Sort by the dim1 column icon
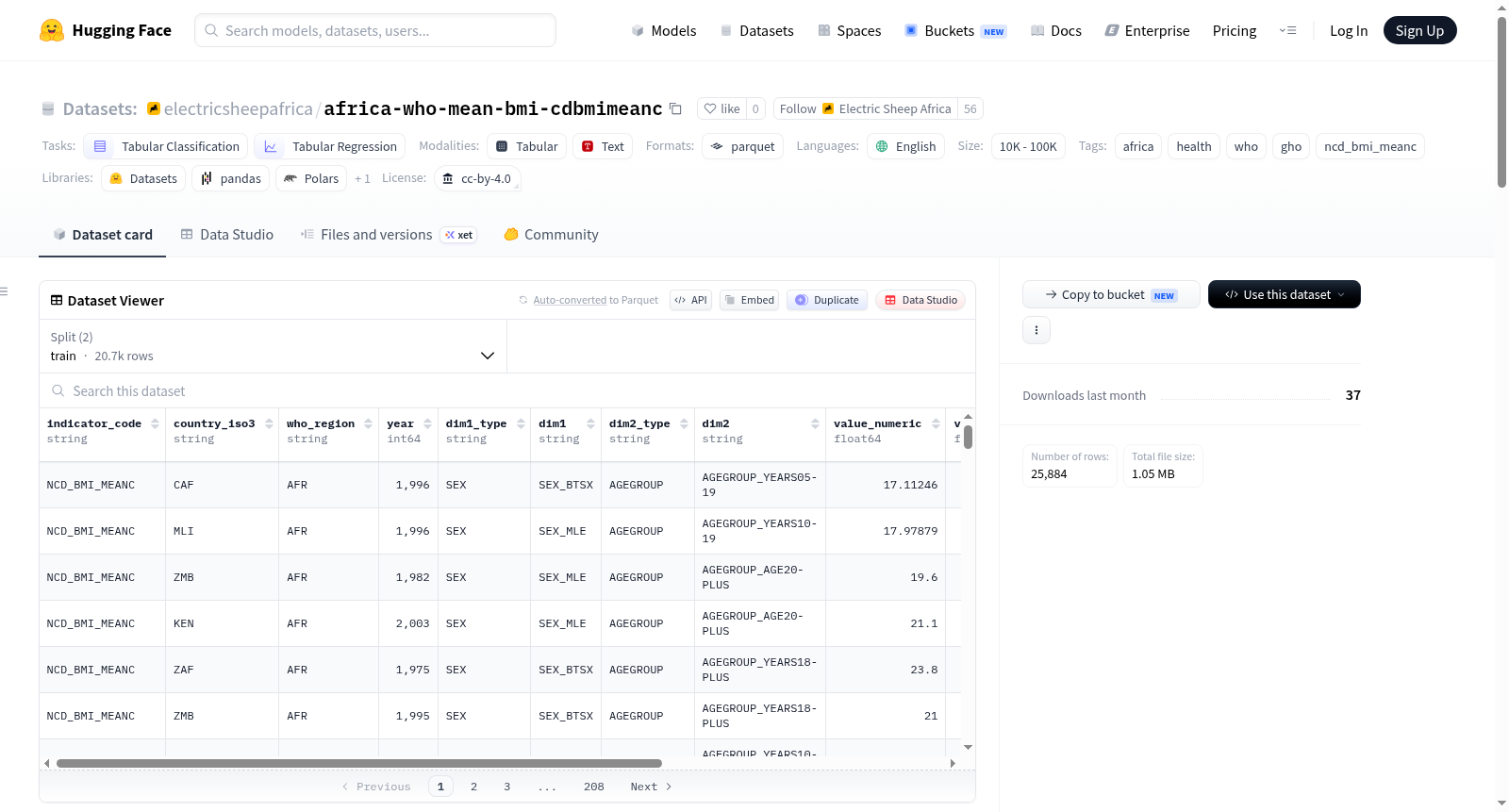The image size is (1509, 812). [x=591, y=423]
